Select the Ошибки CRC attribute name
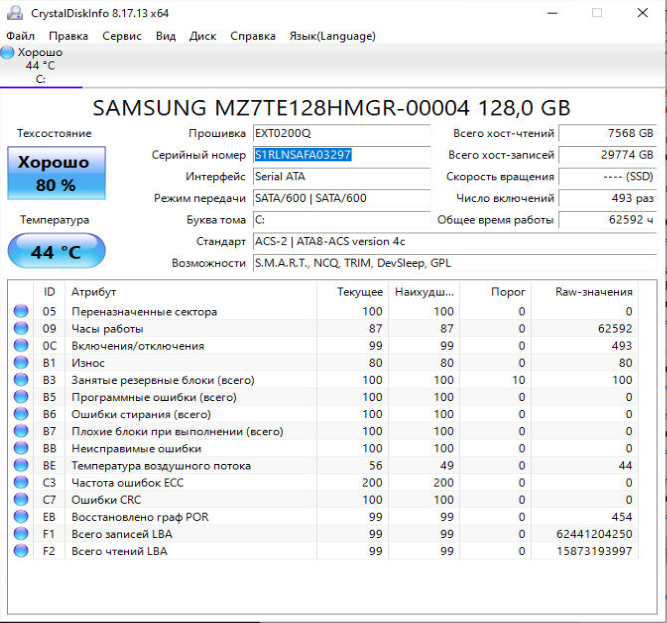The width and height of the screenshot is (667, 623). pos(106,500)
